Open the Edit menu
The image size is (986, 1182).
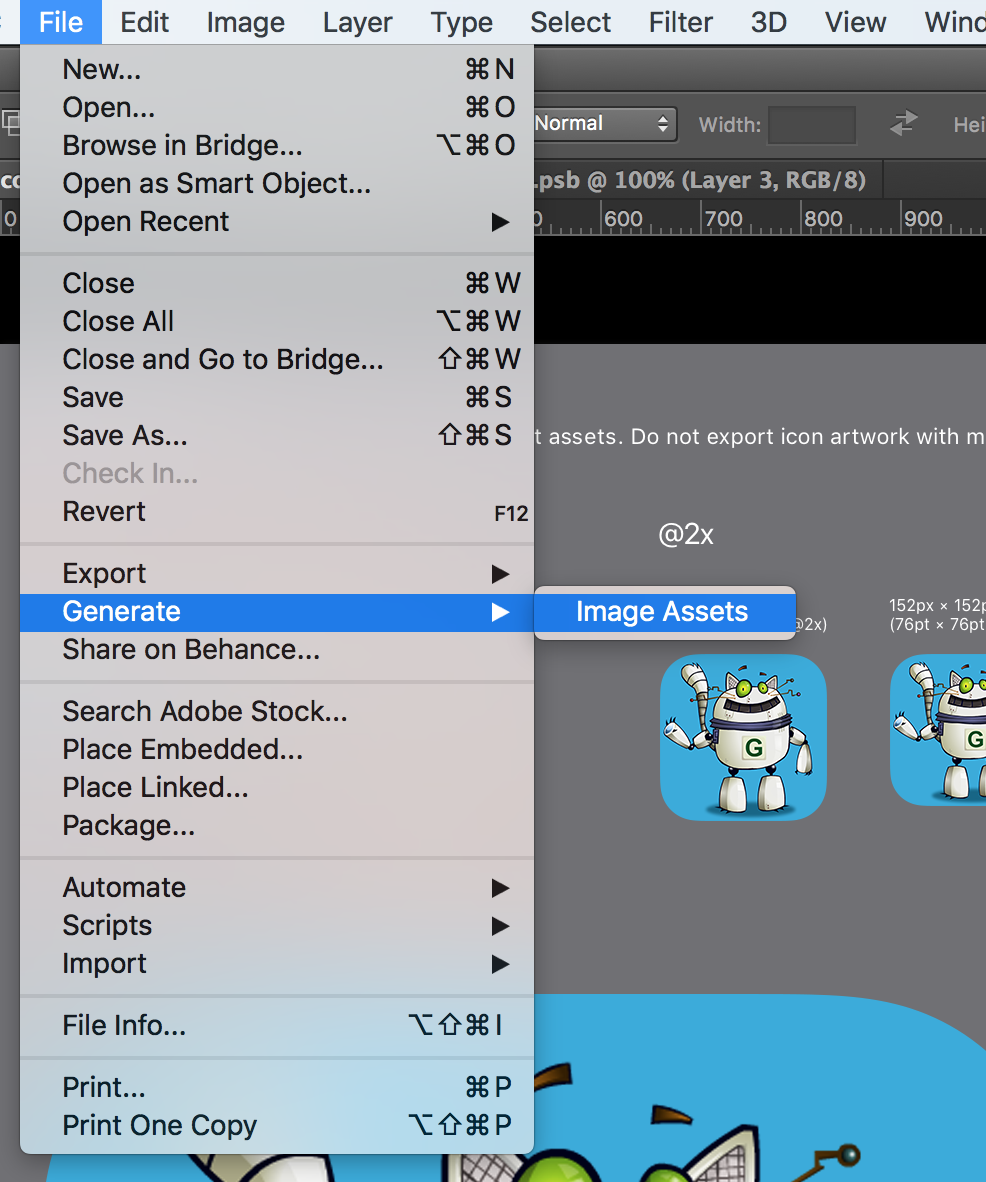(x=145, y=22)
